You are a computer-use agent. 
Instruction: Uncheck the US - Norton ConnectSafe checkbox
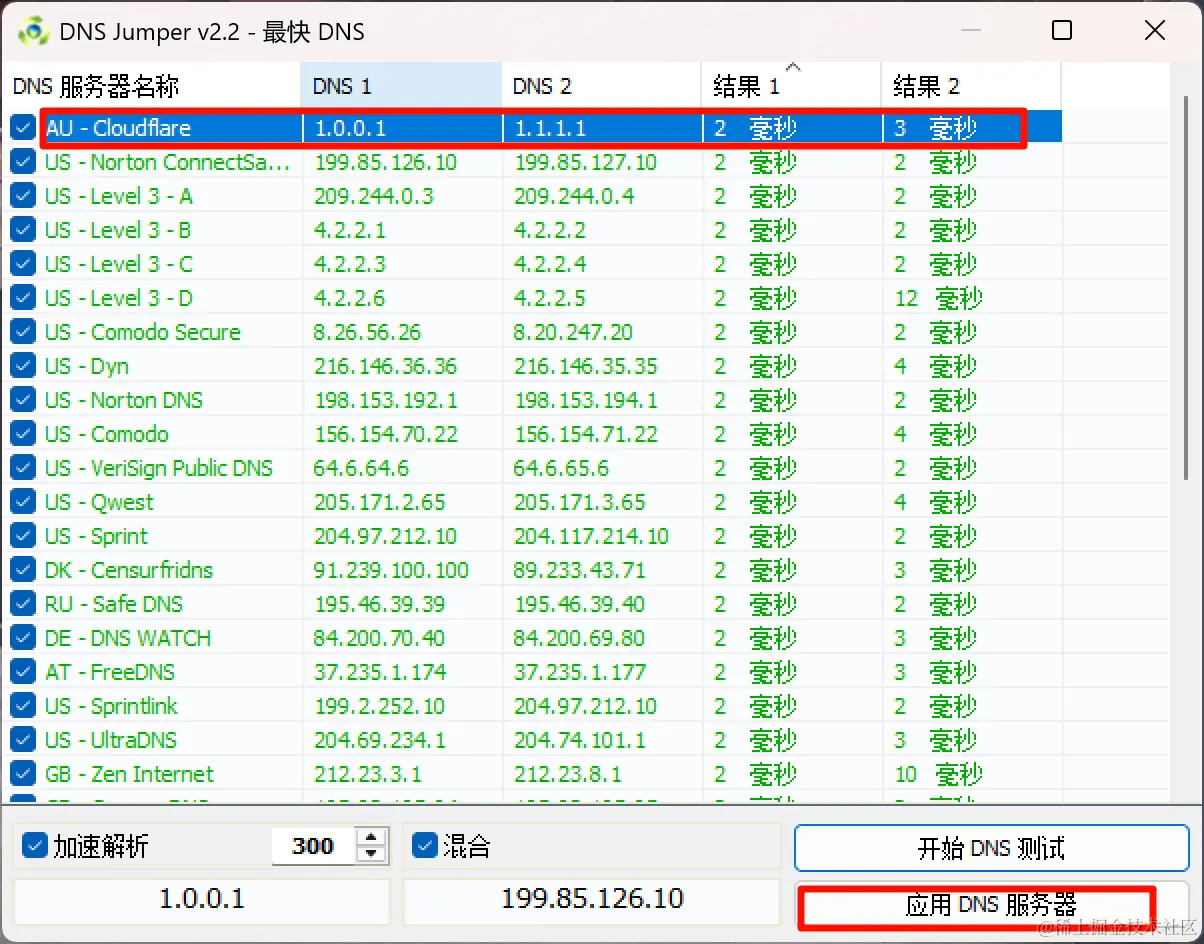pos(23,162)
